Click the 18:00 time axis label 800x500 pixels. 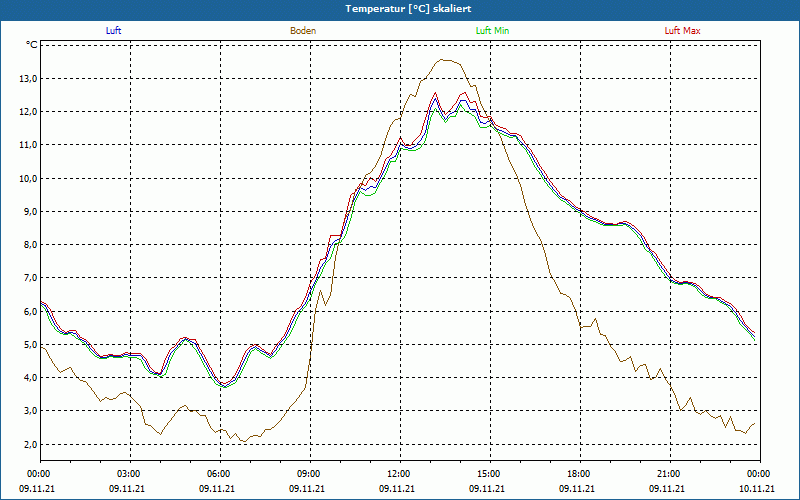(581, 474)
